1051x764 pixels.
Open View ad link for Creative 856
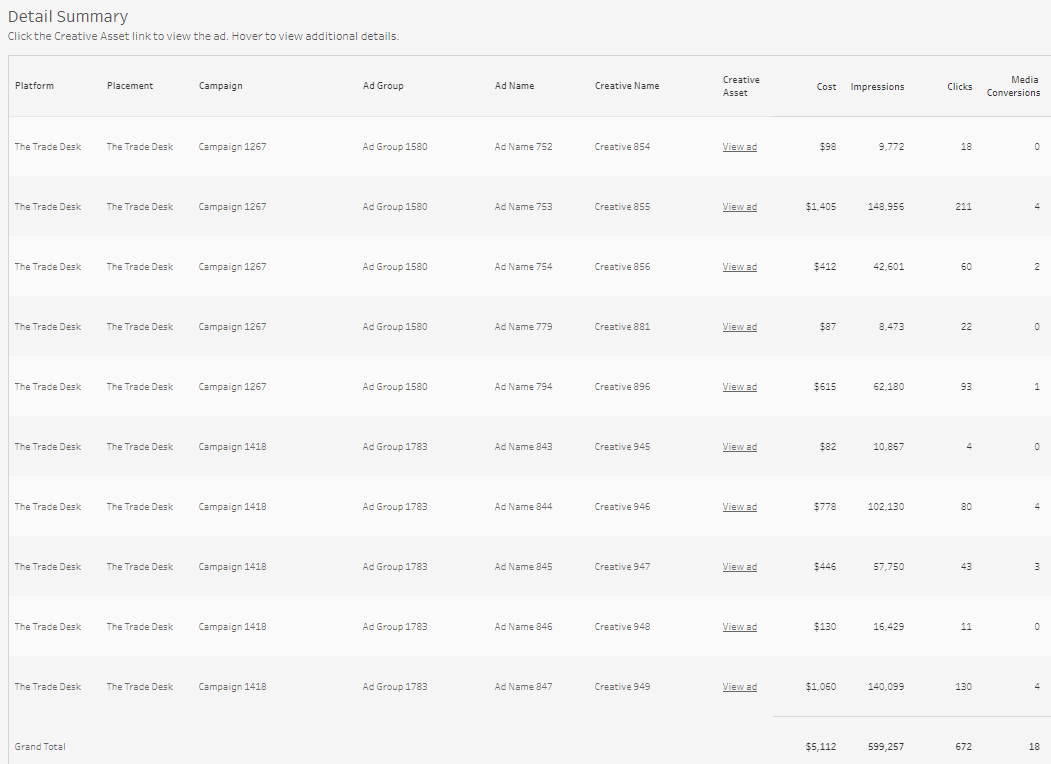pyautogui.click(x=739, y=267)
